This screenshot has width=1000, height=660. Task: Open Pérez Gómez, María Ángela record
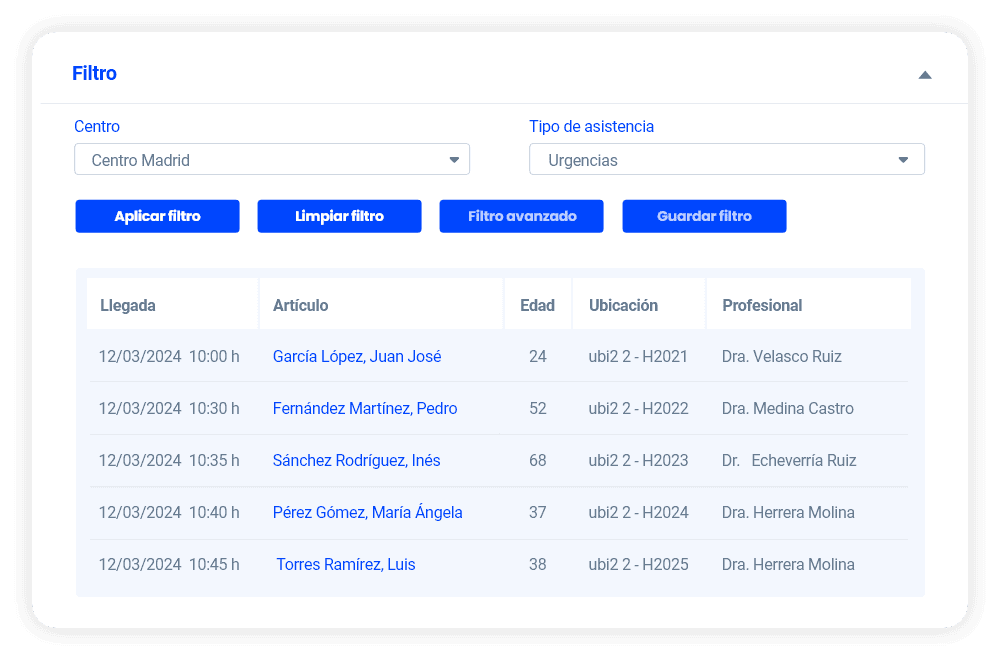(367, 512)
